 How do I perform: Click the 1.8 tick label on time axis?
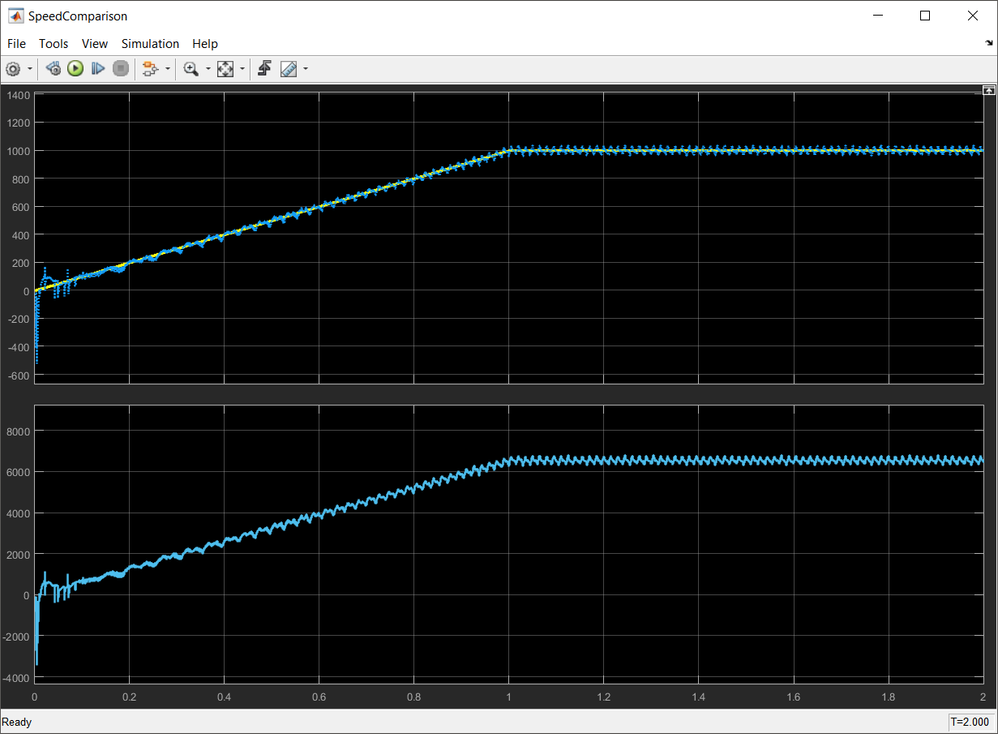pyautogui.click(x=889, y=697)
